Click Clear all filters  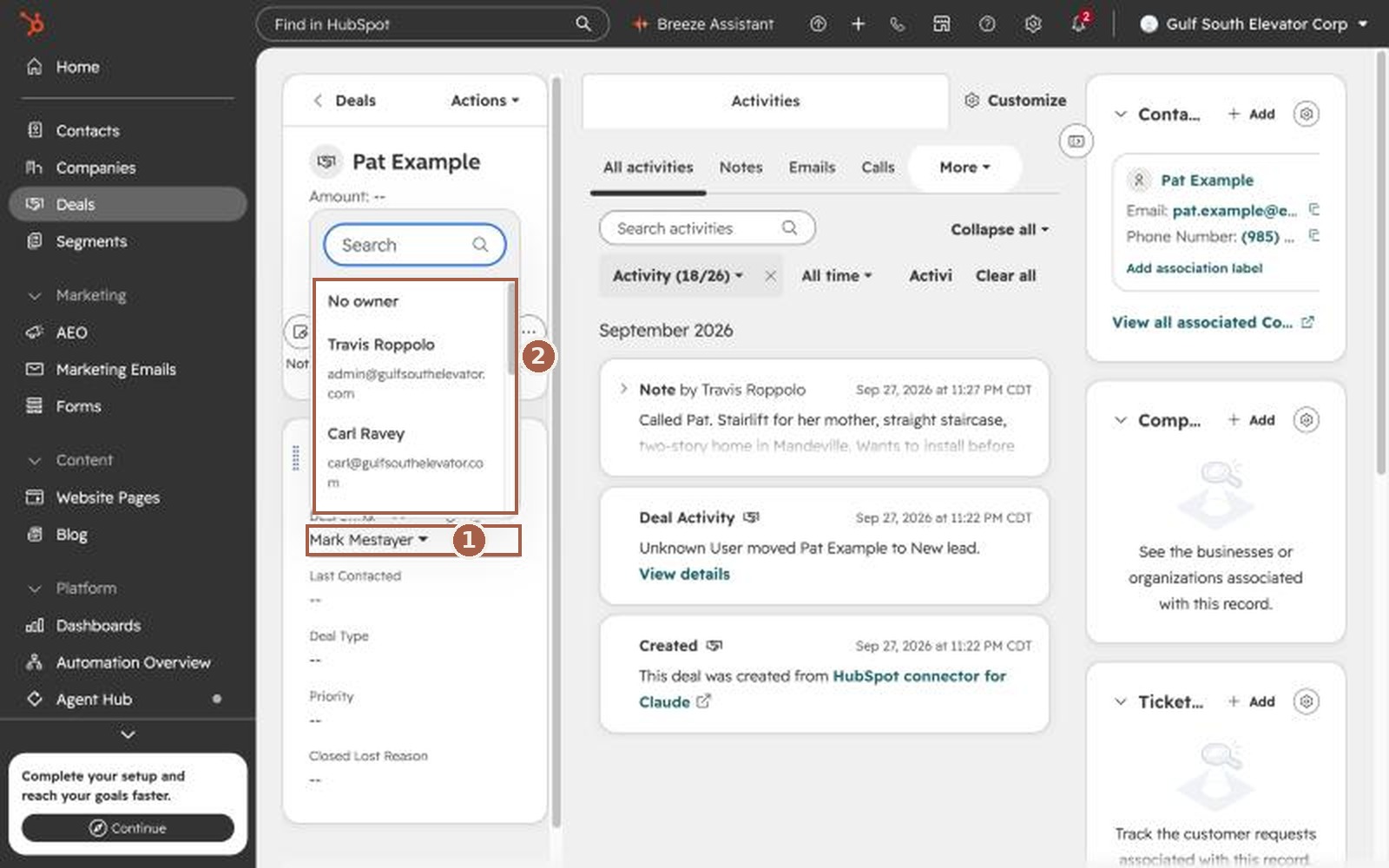point(1005,276)
